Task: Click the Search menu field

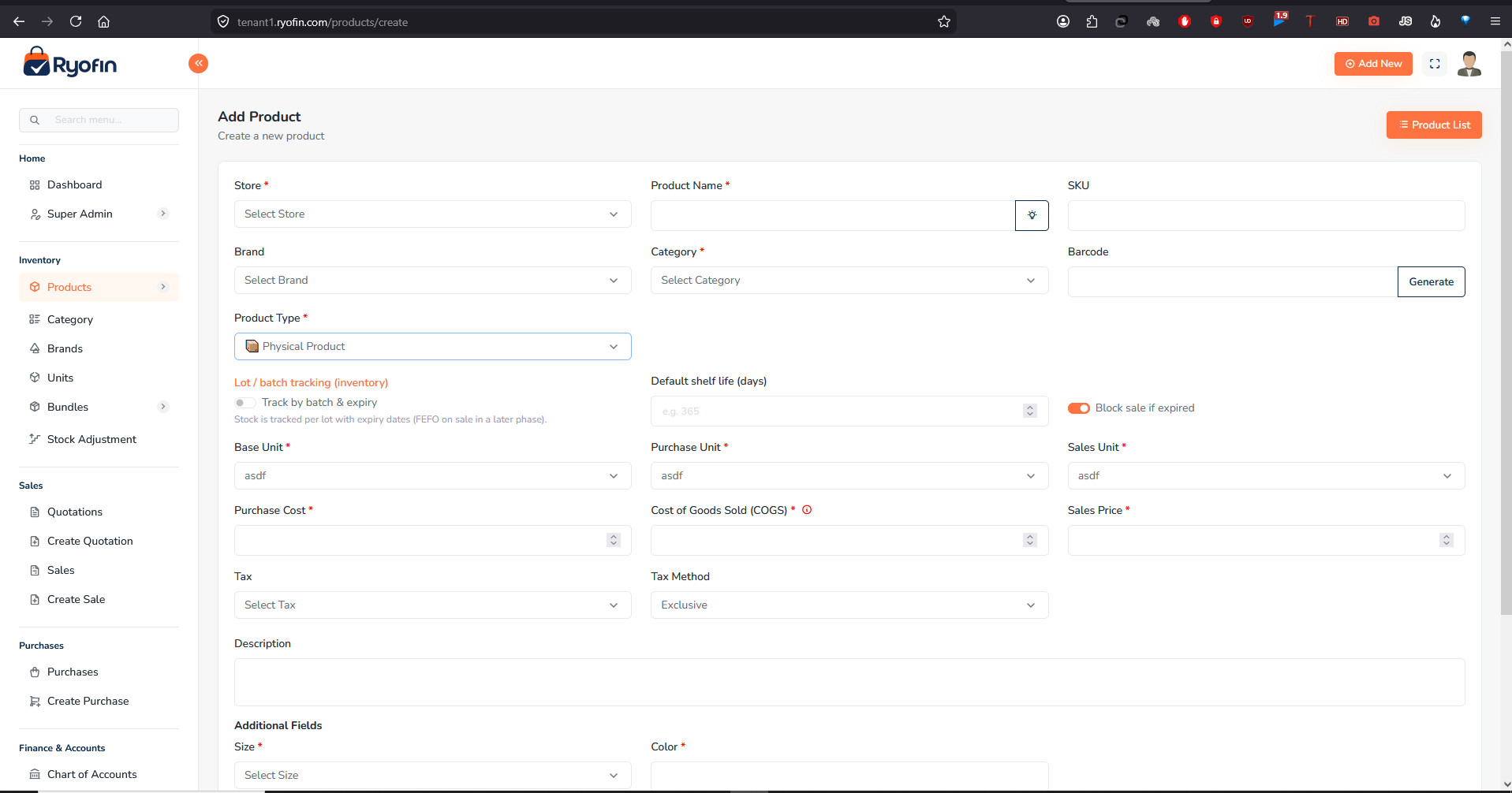Action: 99,120
